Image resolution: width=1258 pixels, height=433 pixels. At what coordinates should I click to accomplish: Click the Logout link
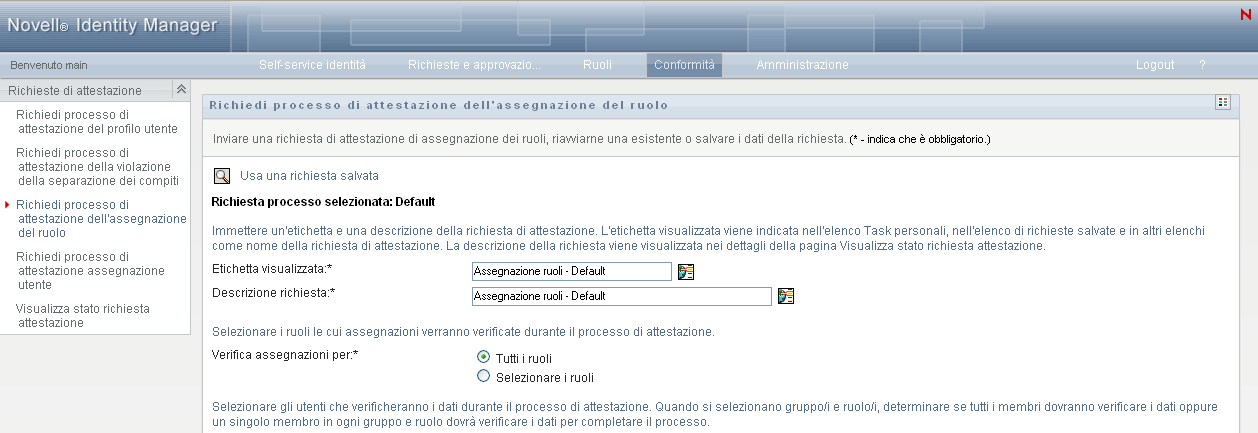[x=1155, y=65]
